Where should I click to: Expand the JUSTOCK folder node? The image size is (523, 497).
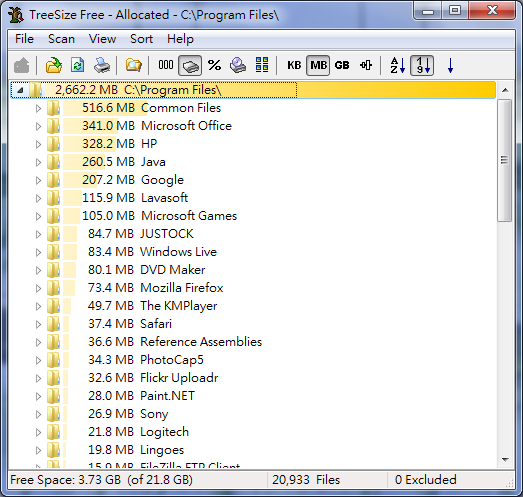(x=38, y=234)
